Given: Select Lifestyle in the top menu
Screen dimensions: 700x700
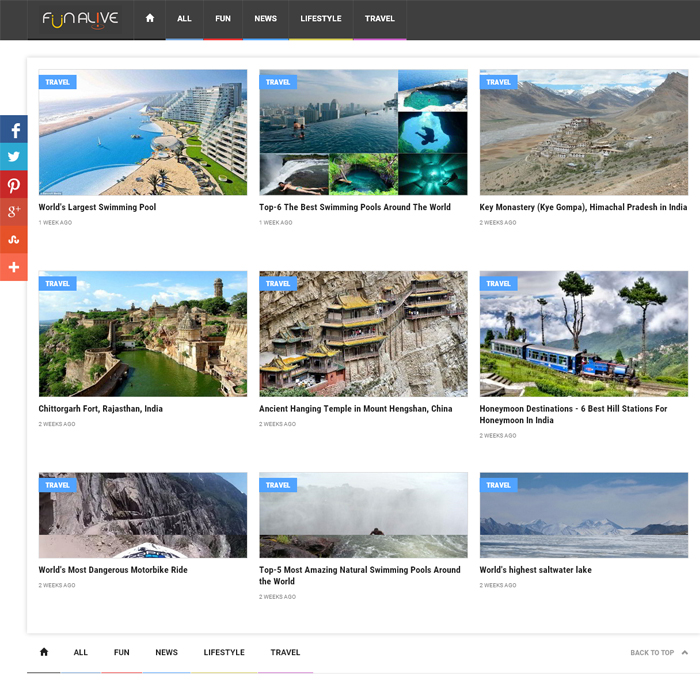Looking at the screenshot, I should click(x=320, y=19).
